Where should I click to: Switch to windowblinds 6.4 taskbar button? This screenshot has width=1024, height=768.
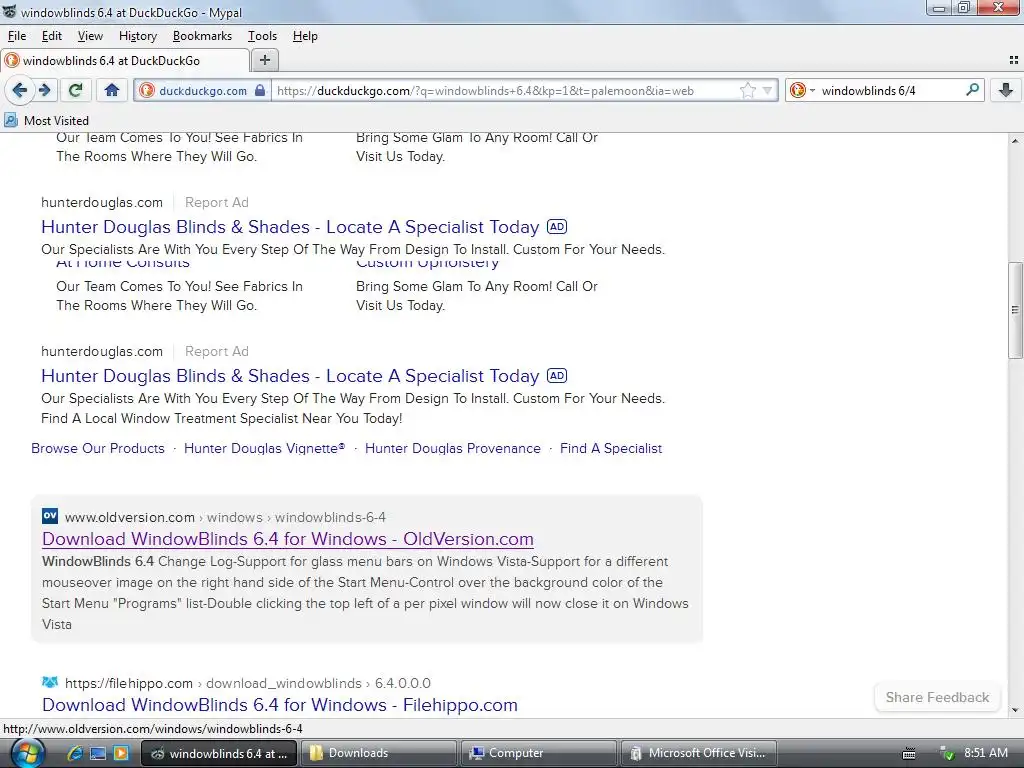(219, 753)
